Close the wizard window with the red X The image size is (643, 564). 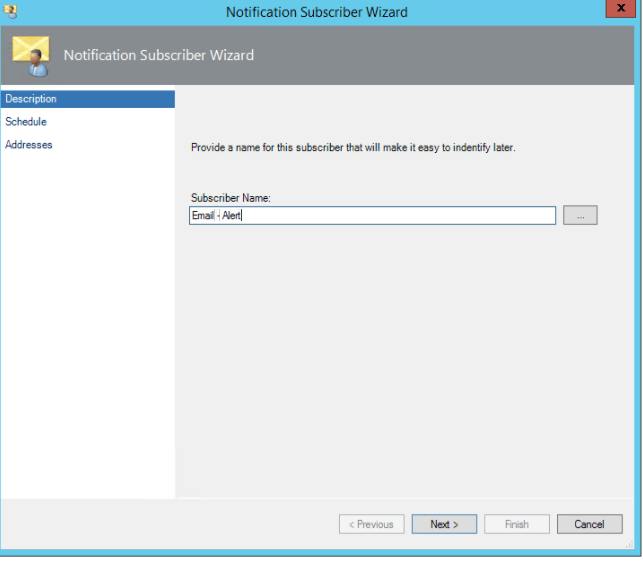tap(621, 8)
